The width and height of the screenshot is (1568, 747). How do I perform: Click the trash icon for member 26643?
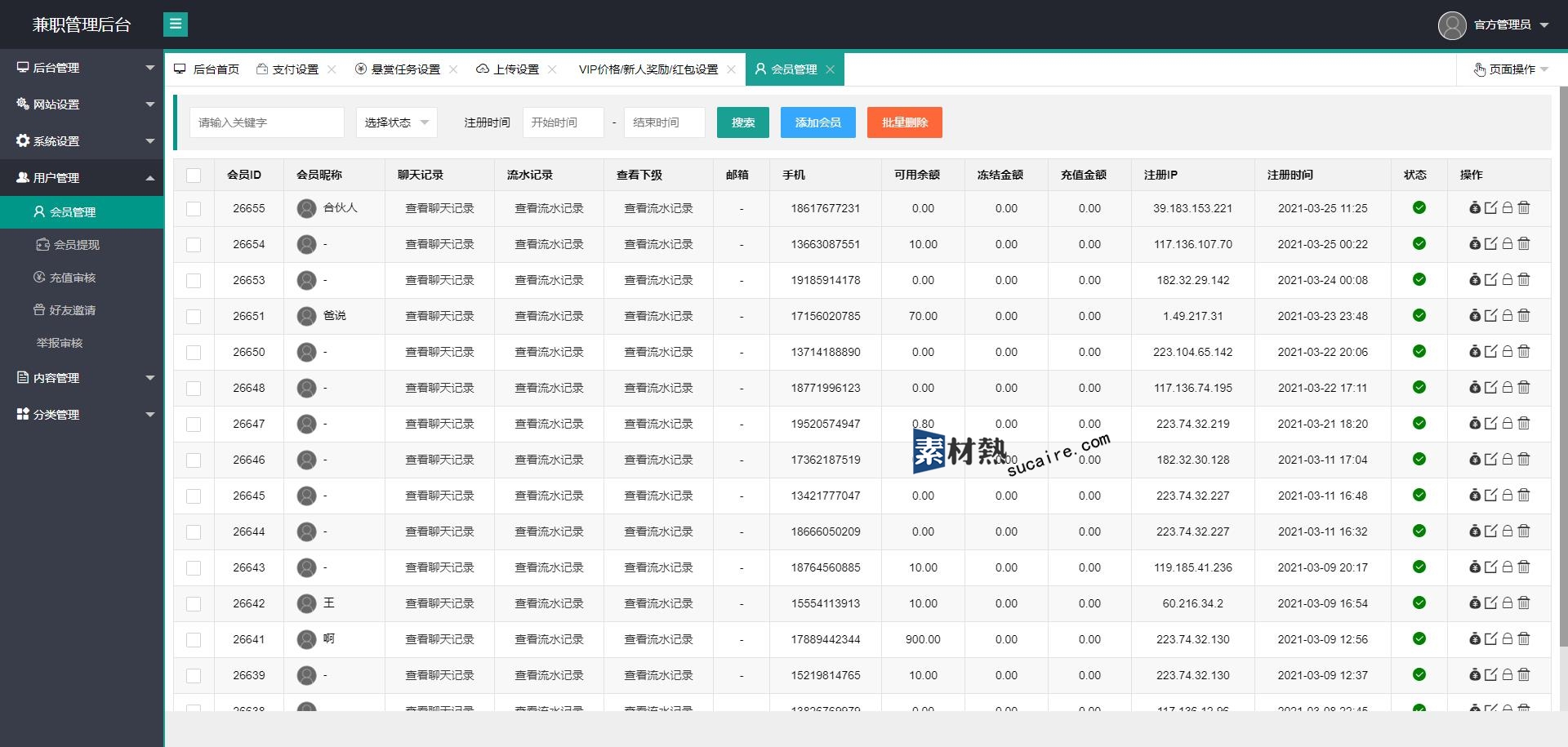1524,567
